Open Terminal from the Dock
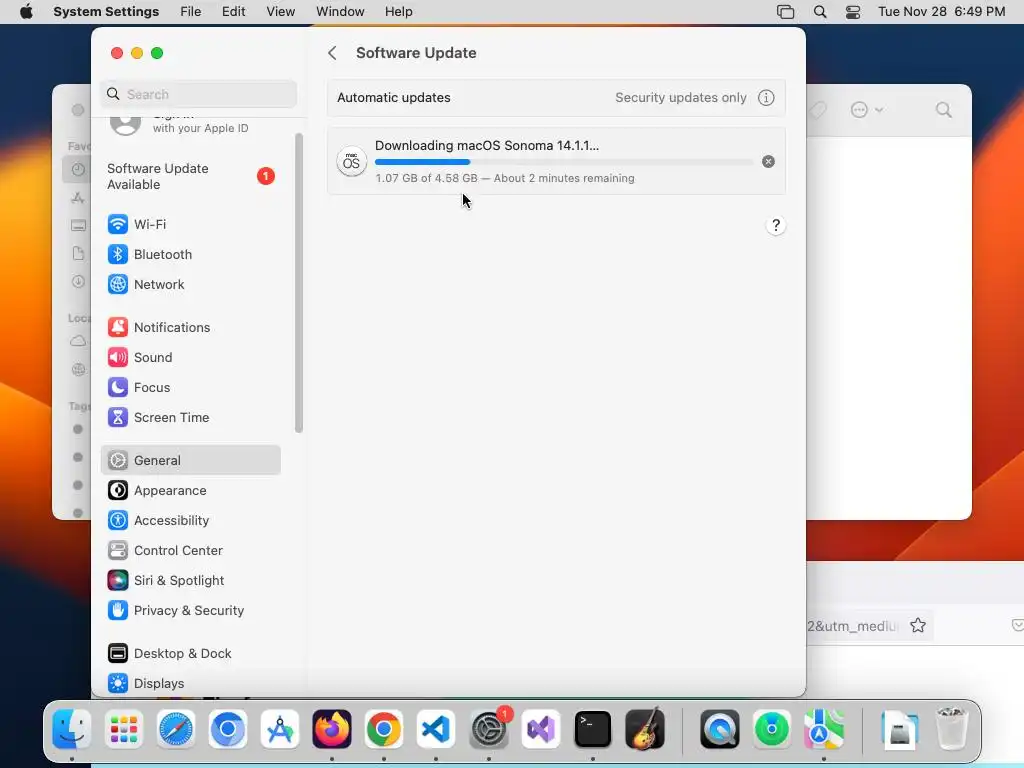The width and height of the screenshot is (1024, 768). coord(593,729)
